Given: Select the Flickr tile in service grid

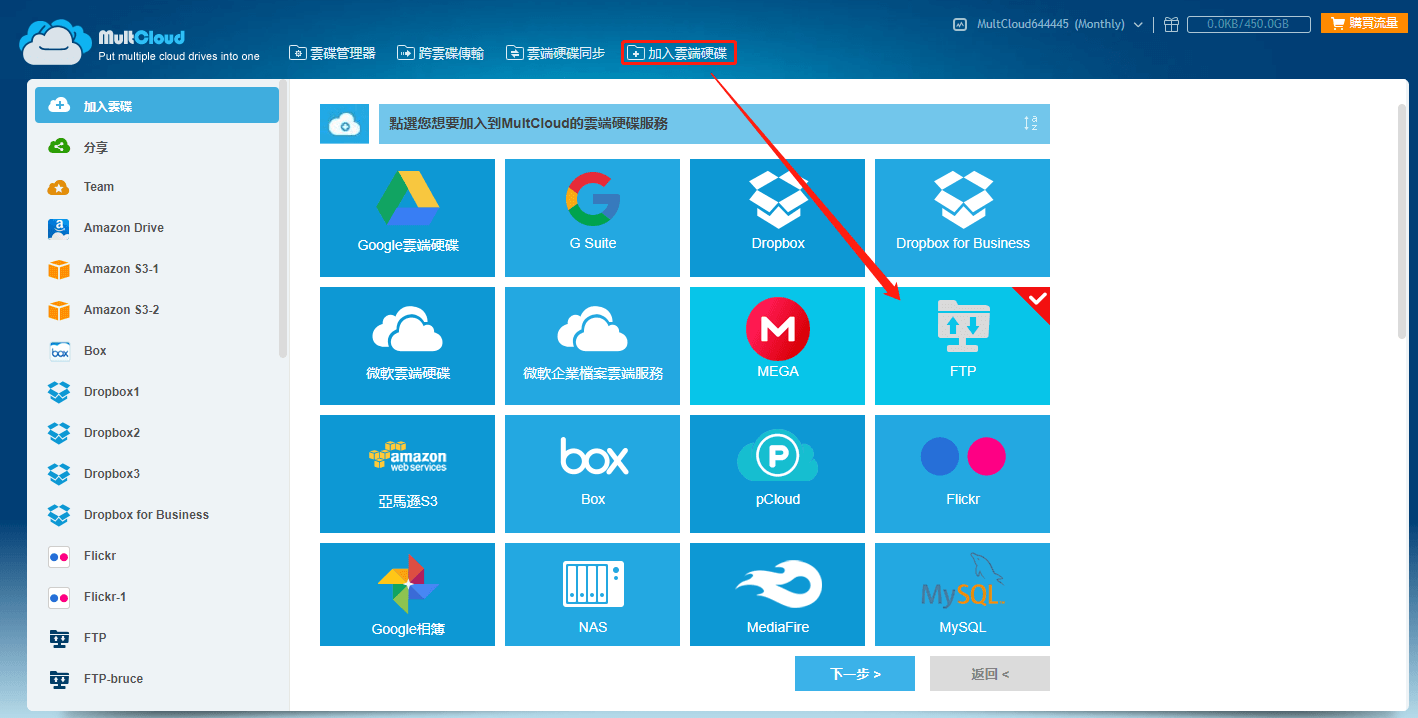Looking at the screenshot, I should [962, 474].
